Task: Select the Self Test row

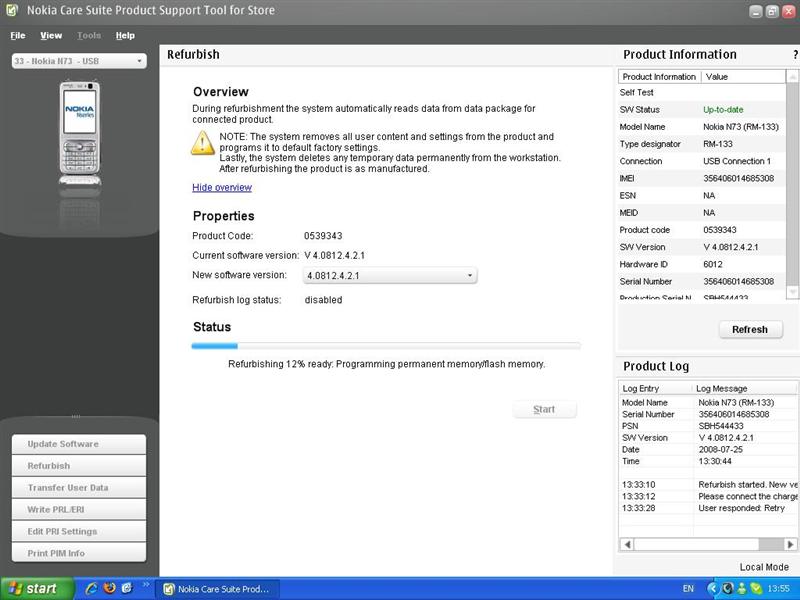Action: click(702, 93)
